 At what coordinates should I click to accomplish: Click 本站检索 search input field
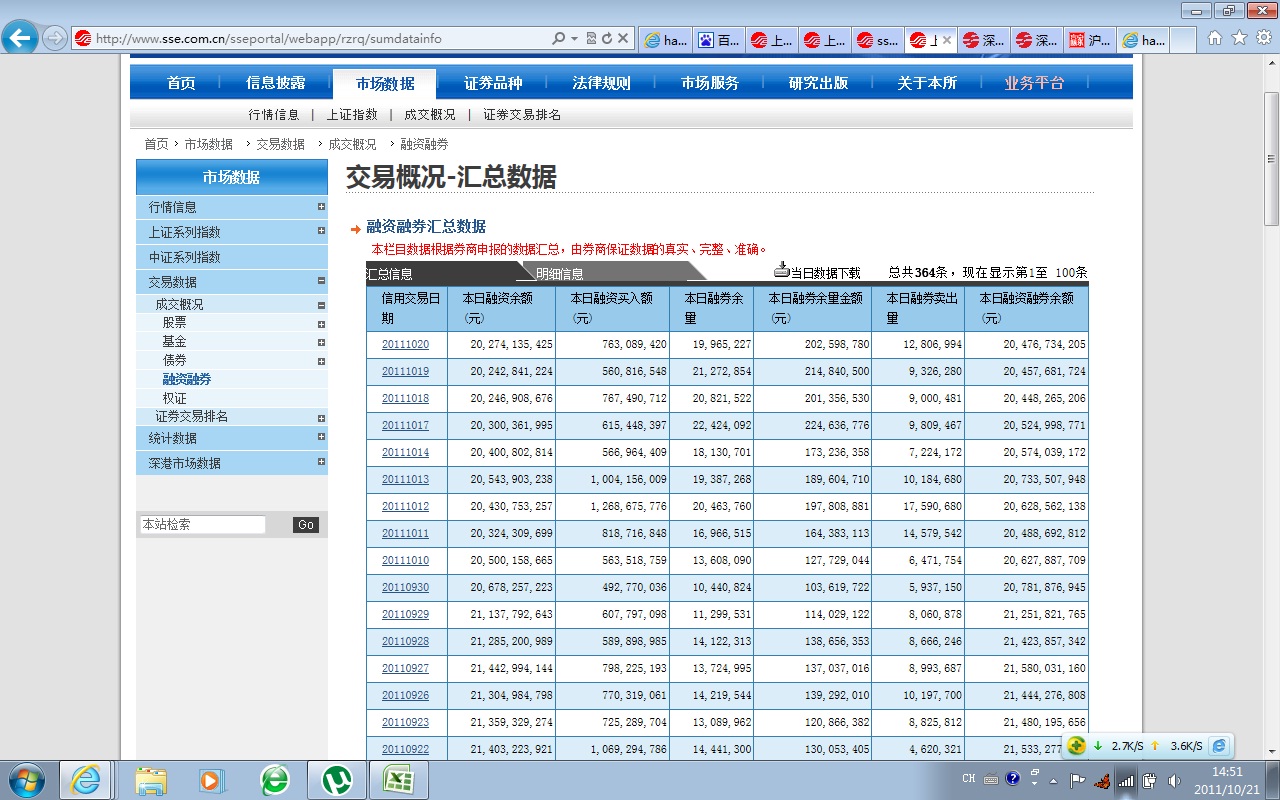[x=203, y=525]
